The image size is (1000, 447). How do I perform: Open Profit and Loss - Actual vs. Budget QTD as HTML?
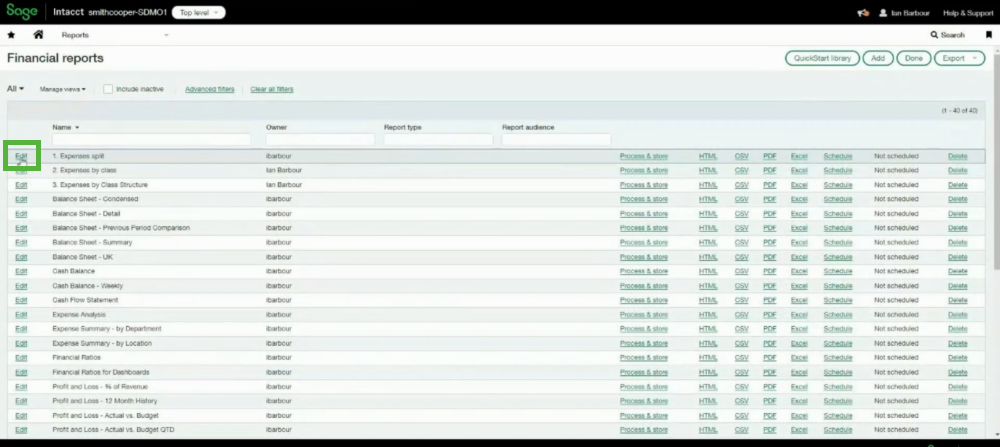pos(708,430)
